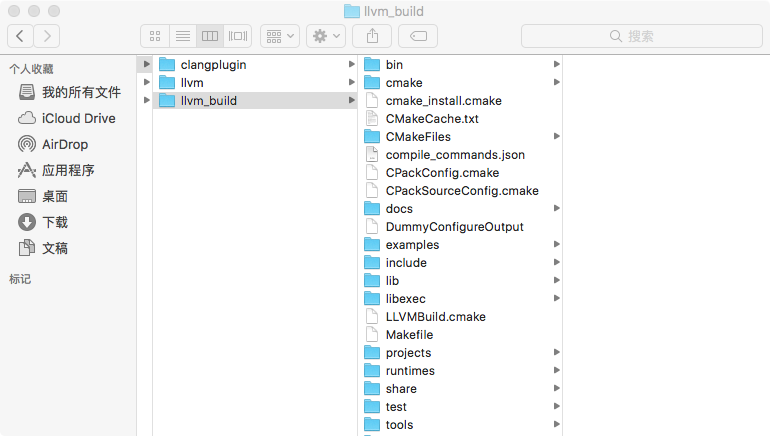Screen dimensions: 770x436
Task: Open the include folder
Action: point(460,263)
